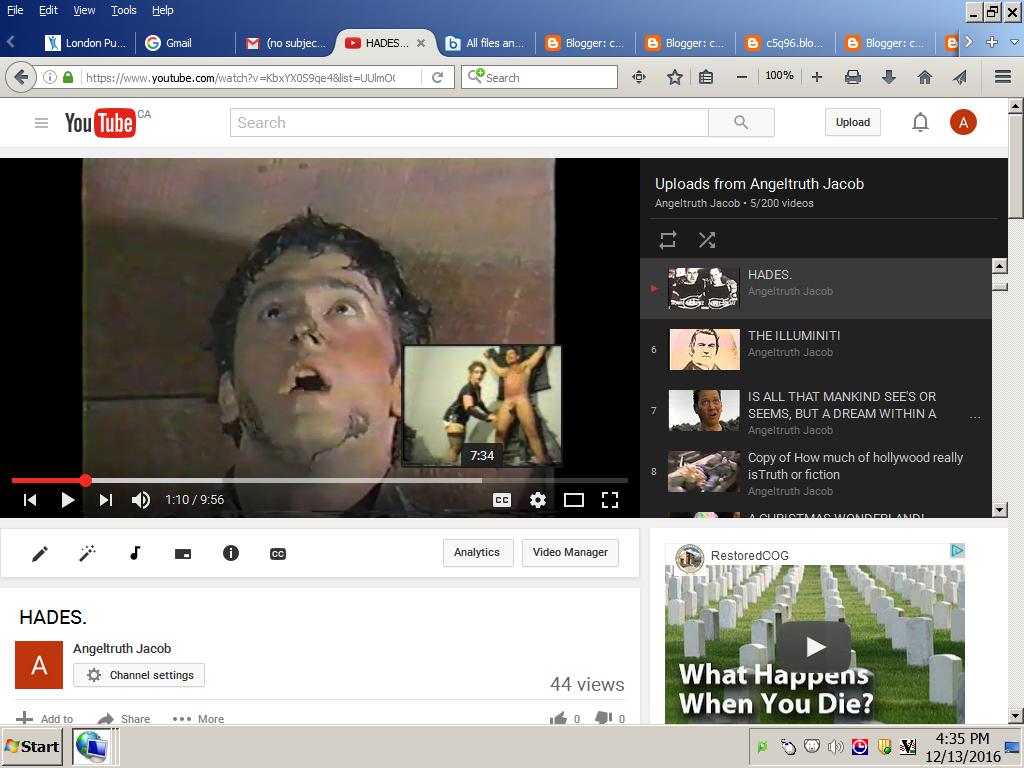
Task: Open Copy of How much of hollywood video
Action: pyautogui.click(x=816, y=472)
